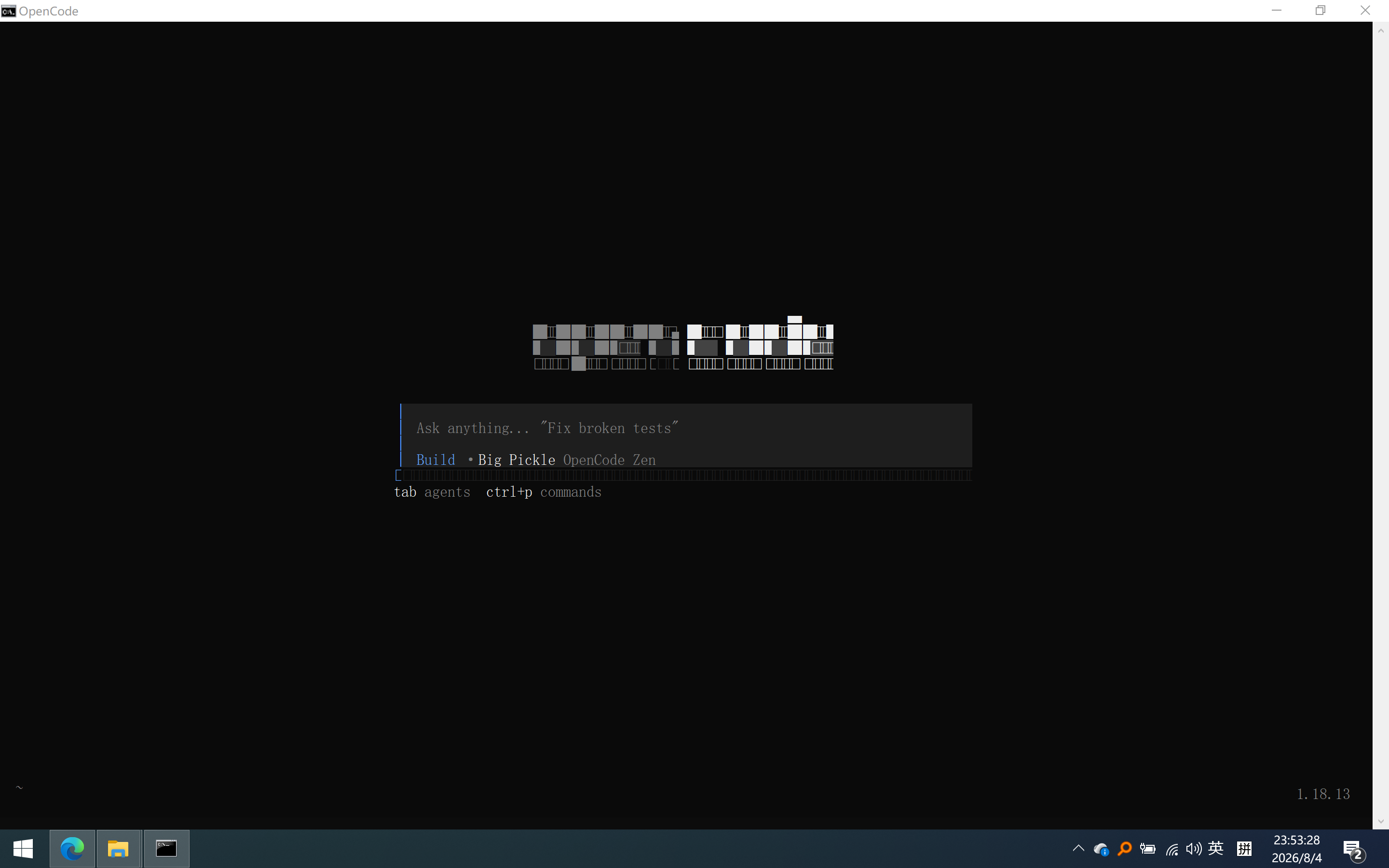Viewport: 1389px width, 868px height.
Task: Click the Big Pickle model name
Action: click(x=517, y=460)
